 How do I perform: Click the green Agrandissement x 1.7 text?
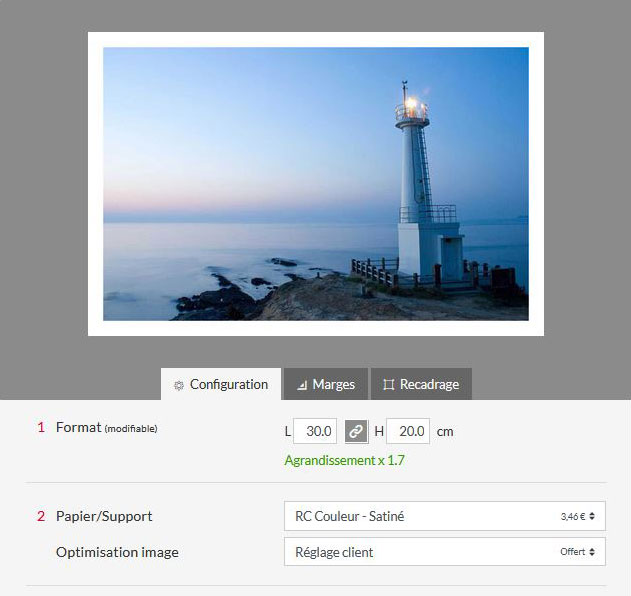coord(344,461)
